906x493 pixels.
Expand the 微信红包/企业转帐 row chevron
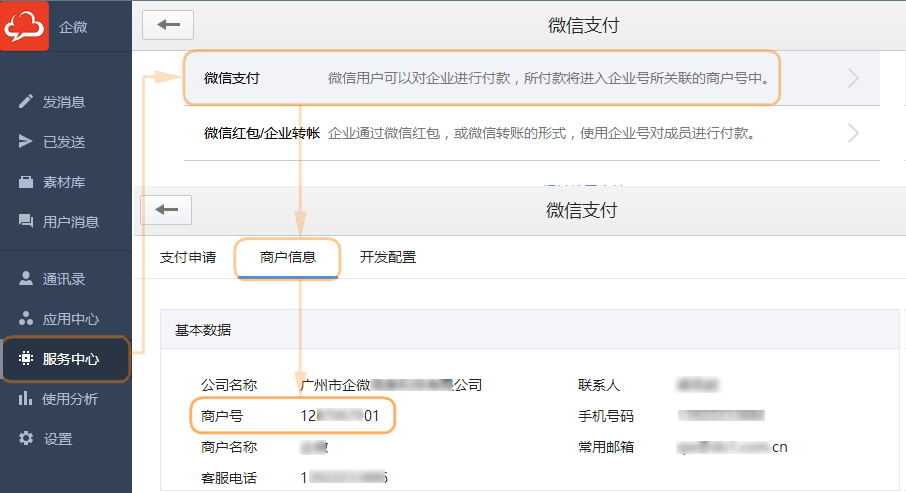coord(853,134)
